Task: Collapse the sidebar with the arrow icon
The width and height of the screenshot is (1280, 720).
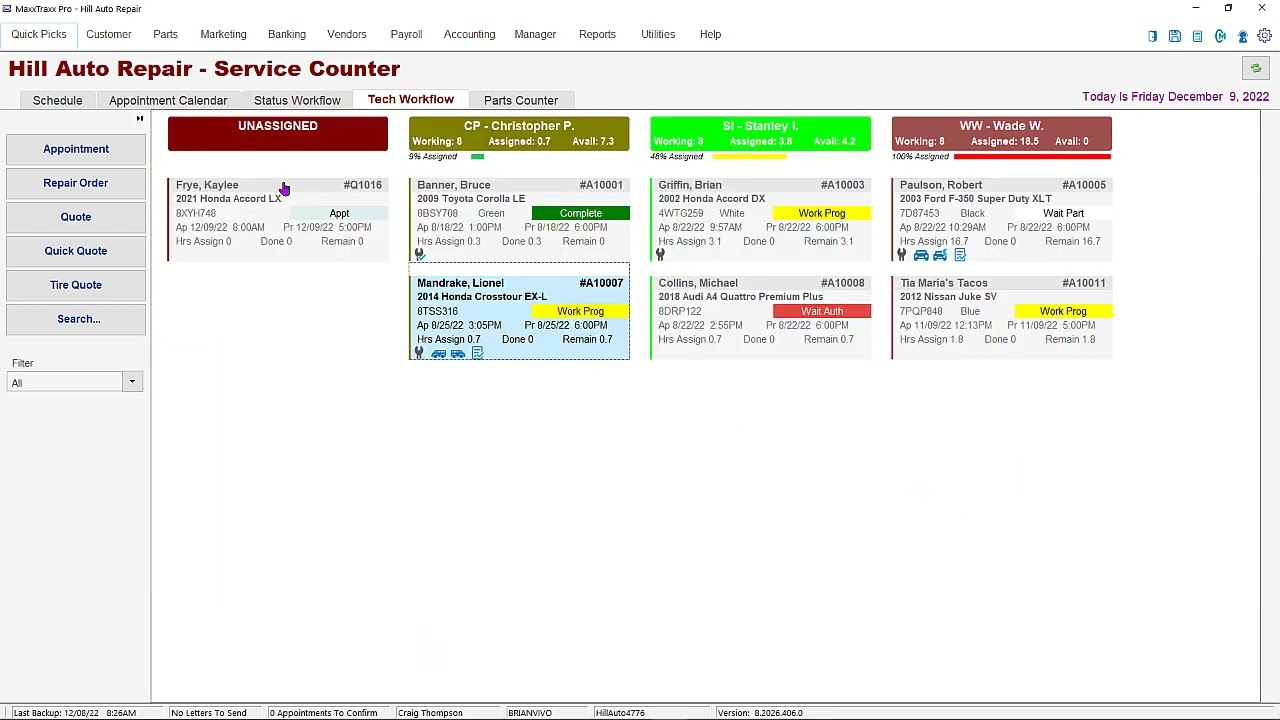Action: 140,119
